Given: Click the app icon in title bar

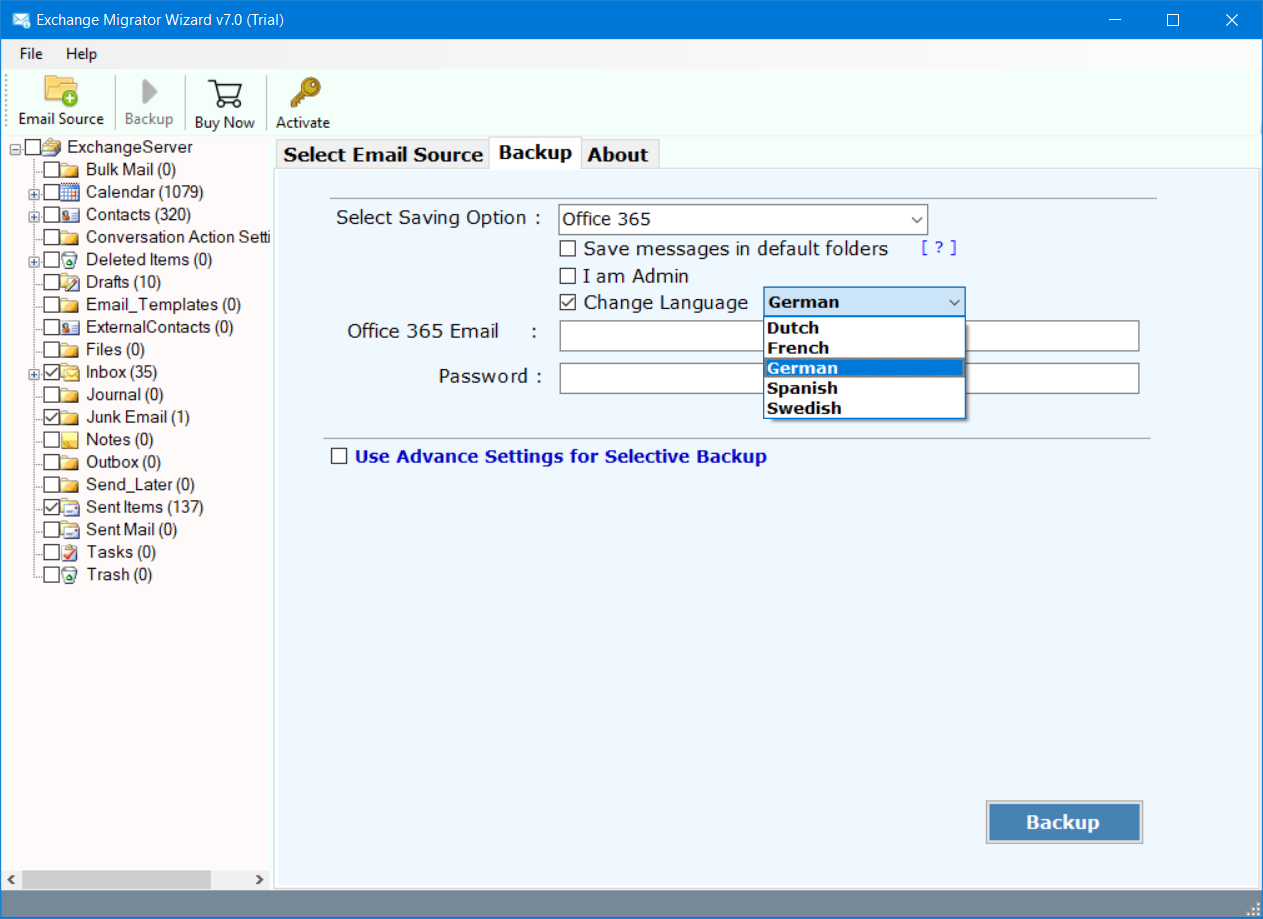Looking at the screenshot, I should pyautogui.click(x=20, y=19).
